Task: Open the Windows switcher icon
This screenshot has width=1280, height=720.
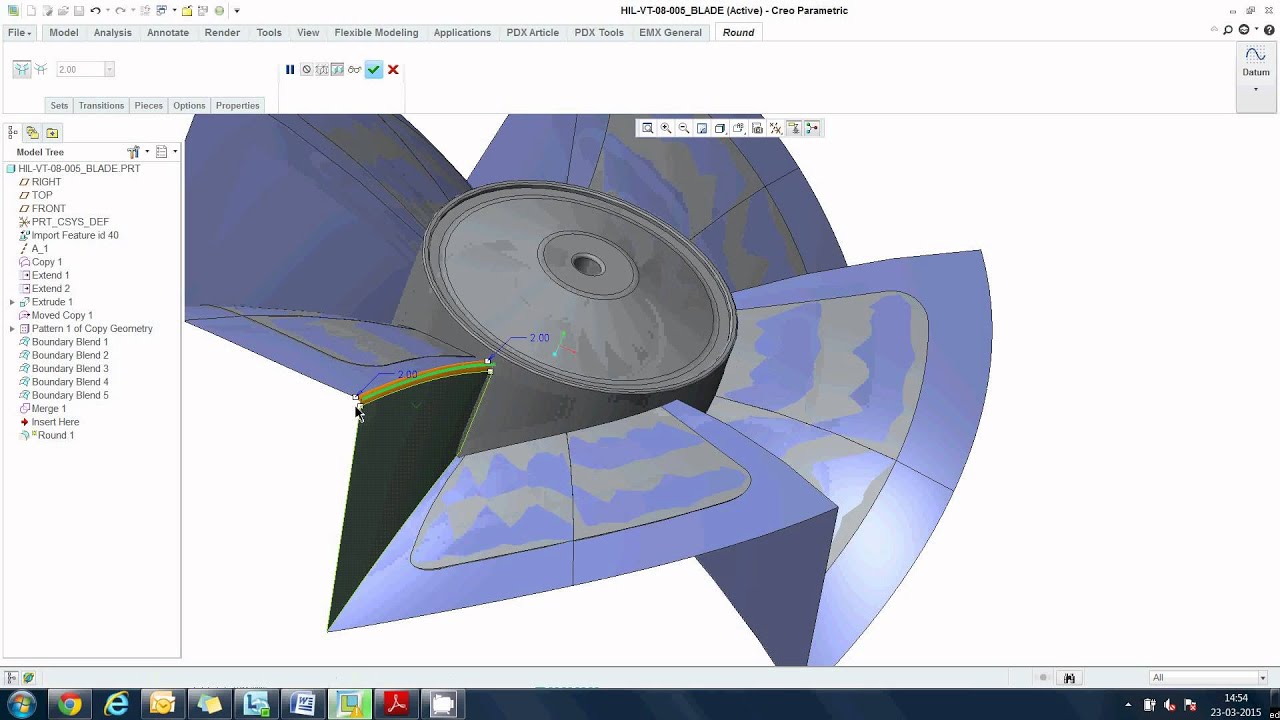Action: pyautogui.click(x=161, y=10)
